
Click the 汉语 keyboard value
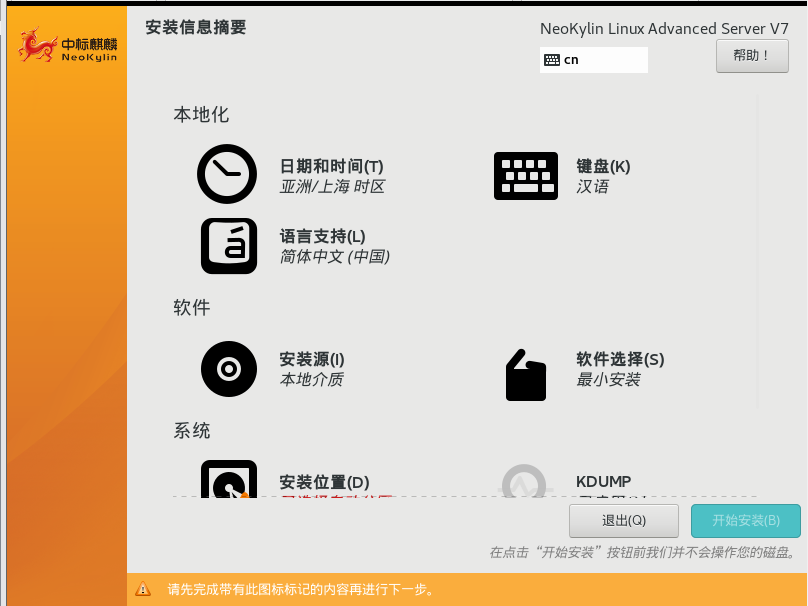tap(593, 187)
